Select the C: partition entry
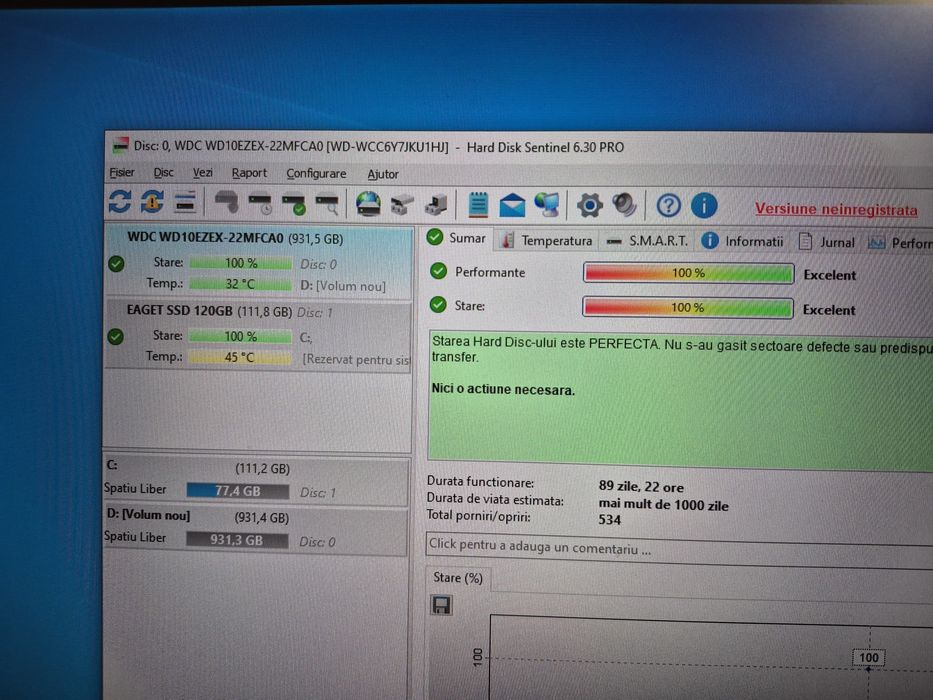Screen dimensions: 933x700 click(256, 481)
